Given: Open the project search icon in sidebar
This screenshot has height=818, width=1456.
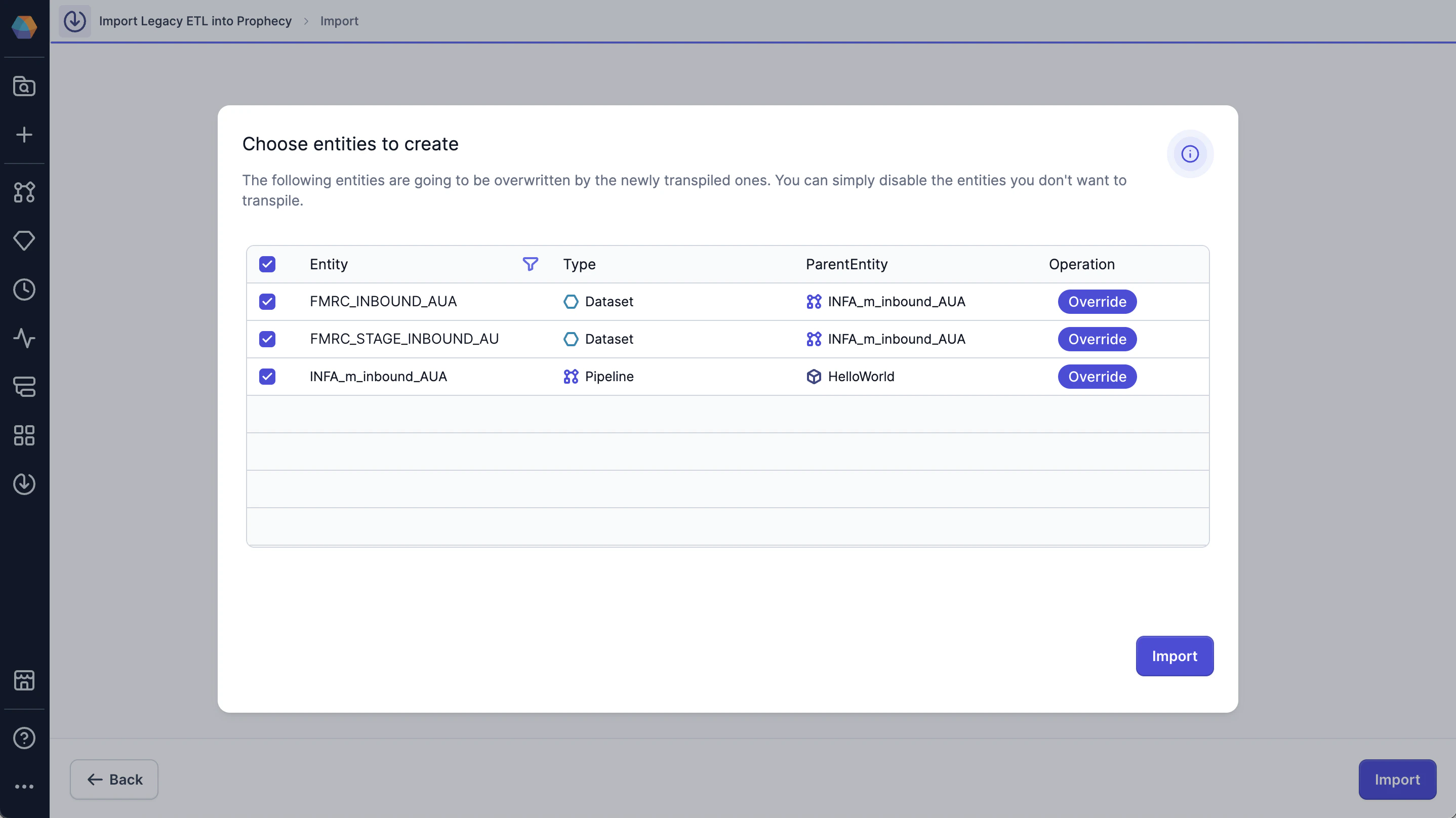Looking at the screenshot, I should pyautogui.click(x=24, y=86).
